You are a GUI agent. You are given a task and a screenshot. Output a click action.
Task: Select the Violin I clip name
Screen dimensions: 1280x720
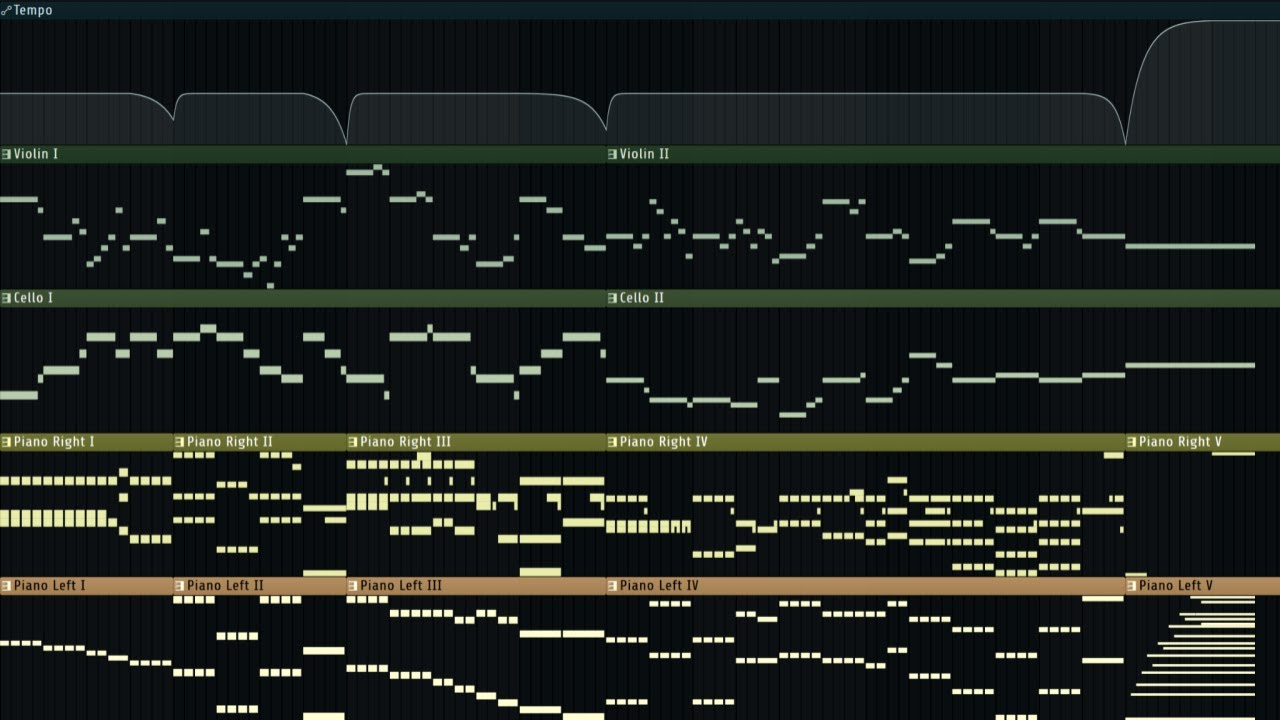36,154
